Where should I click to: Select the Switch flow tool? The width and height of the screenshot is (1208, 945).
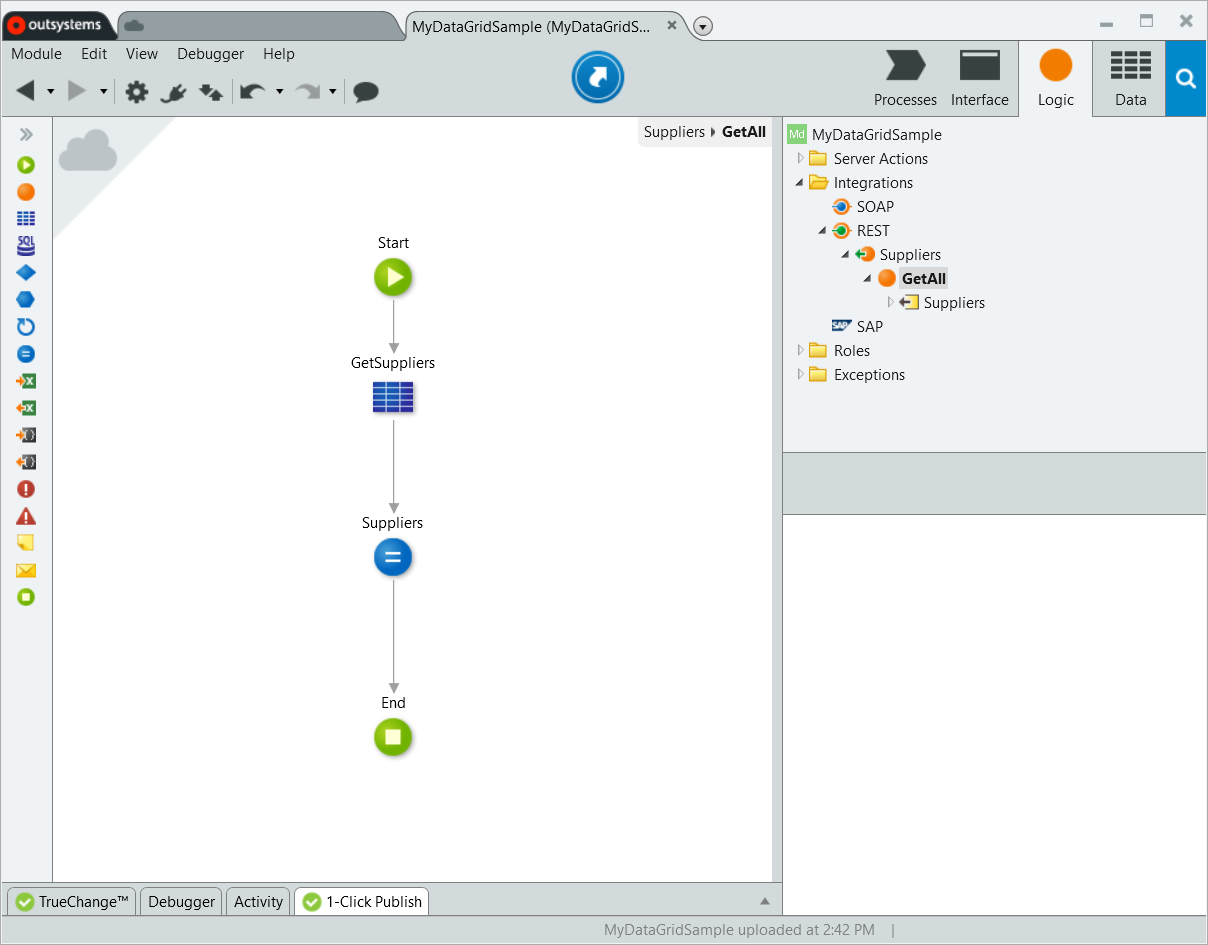[x=26, y=299]
